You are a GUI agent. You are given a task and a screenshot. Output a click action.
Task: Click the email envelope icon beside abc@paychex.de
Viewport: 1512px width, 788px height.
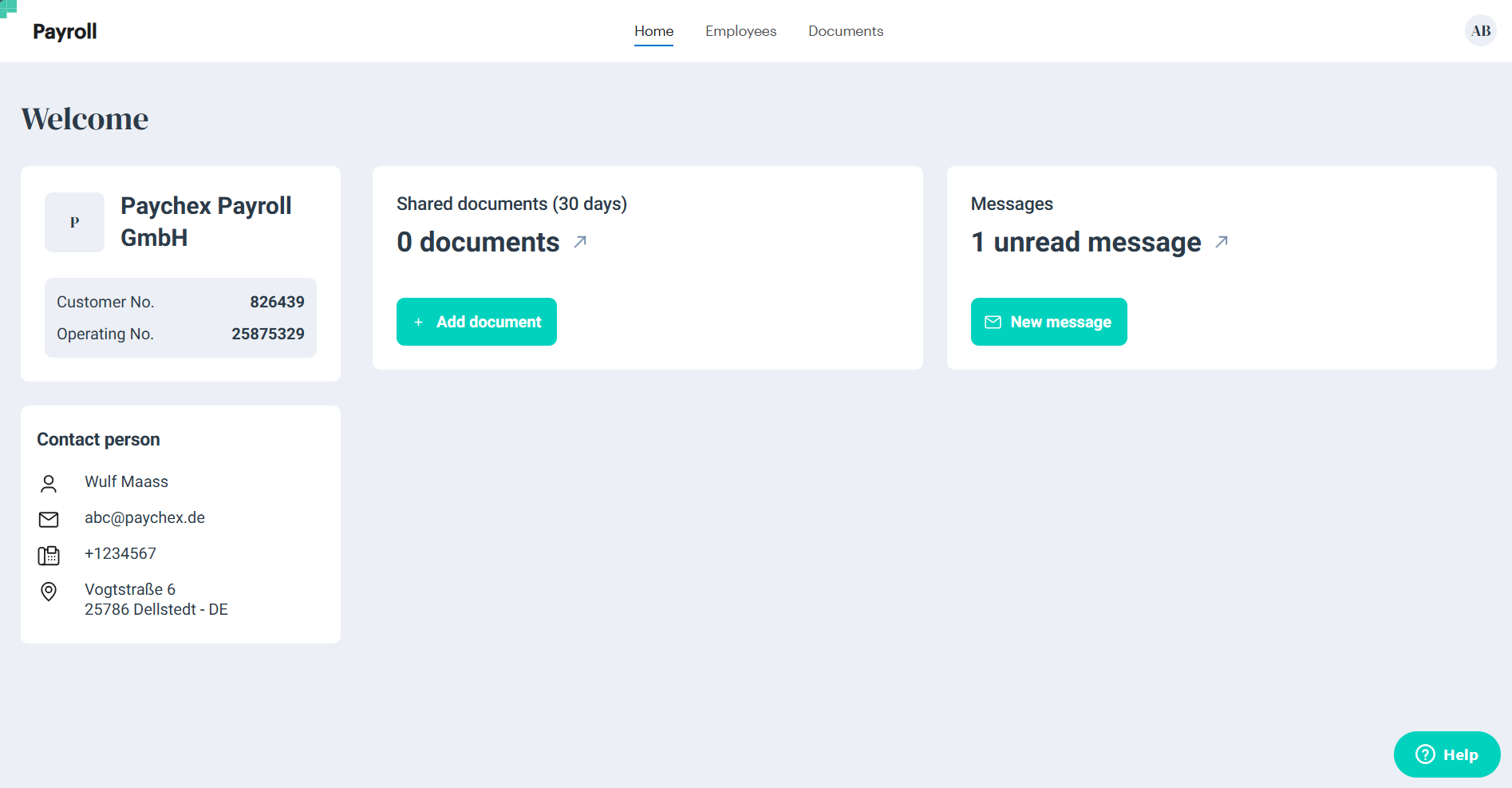49,519
